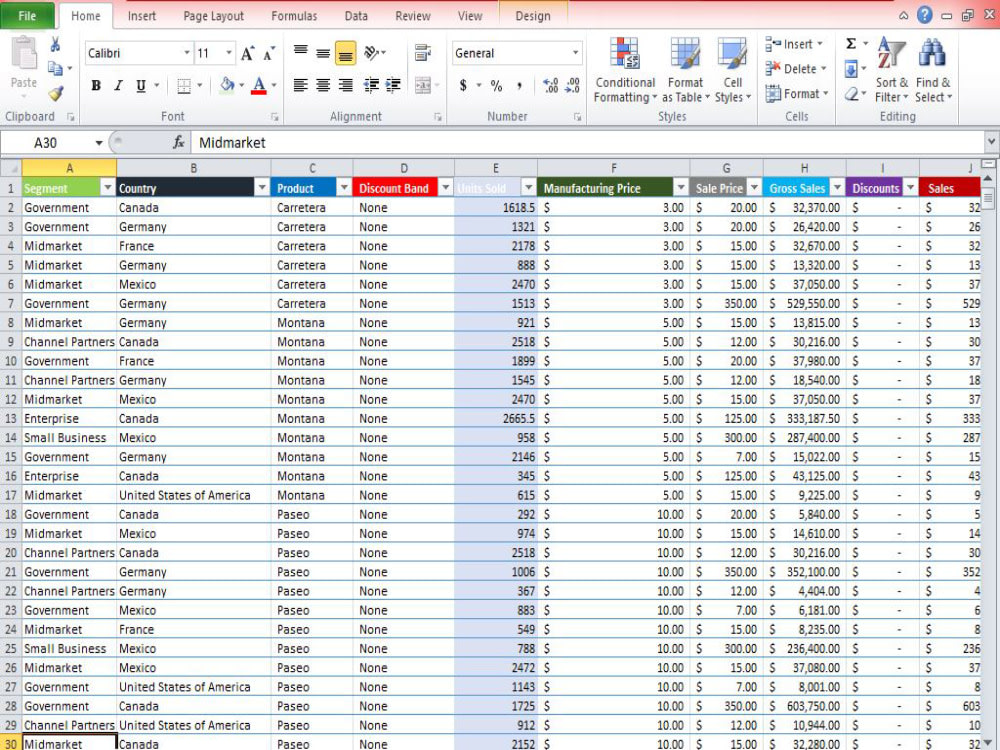Open the filter dropdown on Country column
The image size is (1000, 750).
(262, 187)
